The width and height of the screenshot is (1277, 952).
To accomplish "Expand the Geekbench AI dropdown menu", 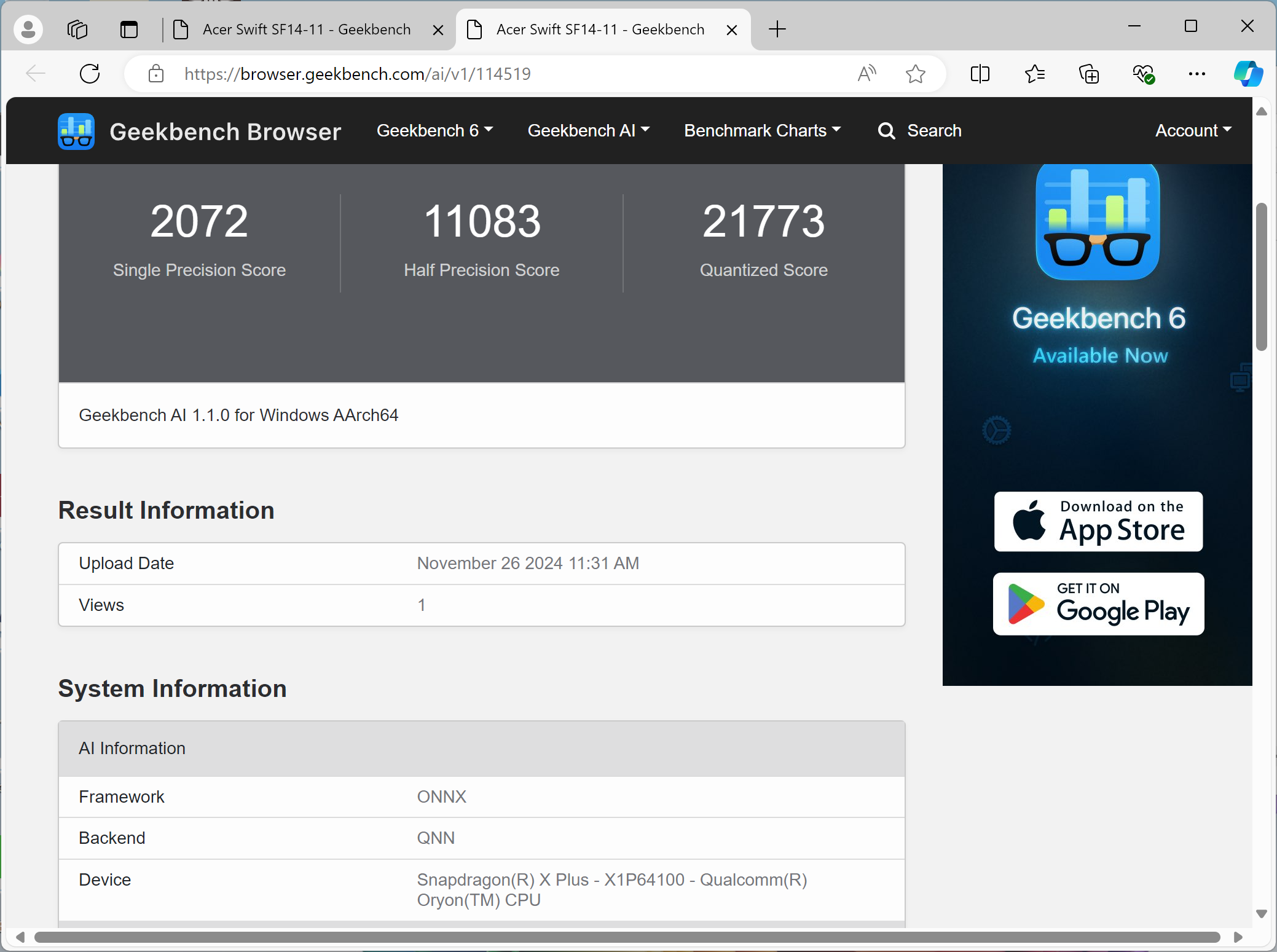I will coord(588,130).
